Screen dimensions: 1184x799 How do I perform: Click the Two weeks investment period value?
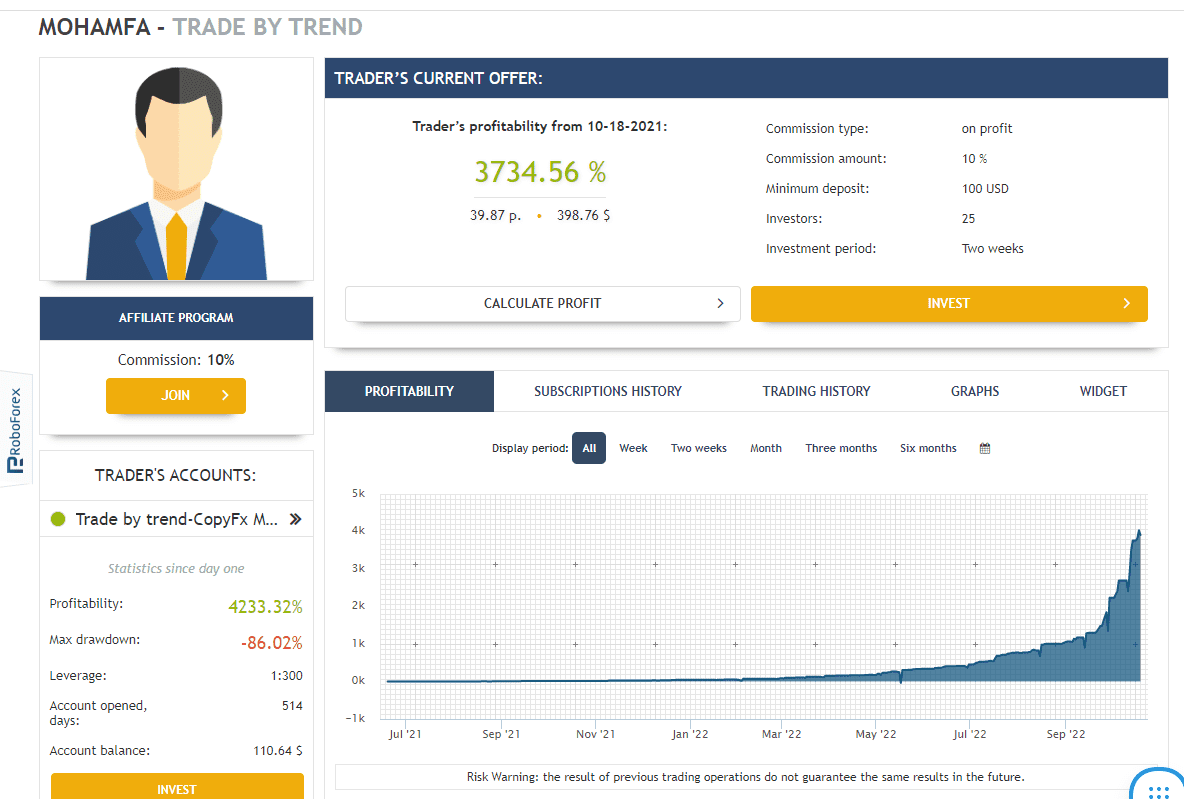[x=993, y=248]
